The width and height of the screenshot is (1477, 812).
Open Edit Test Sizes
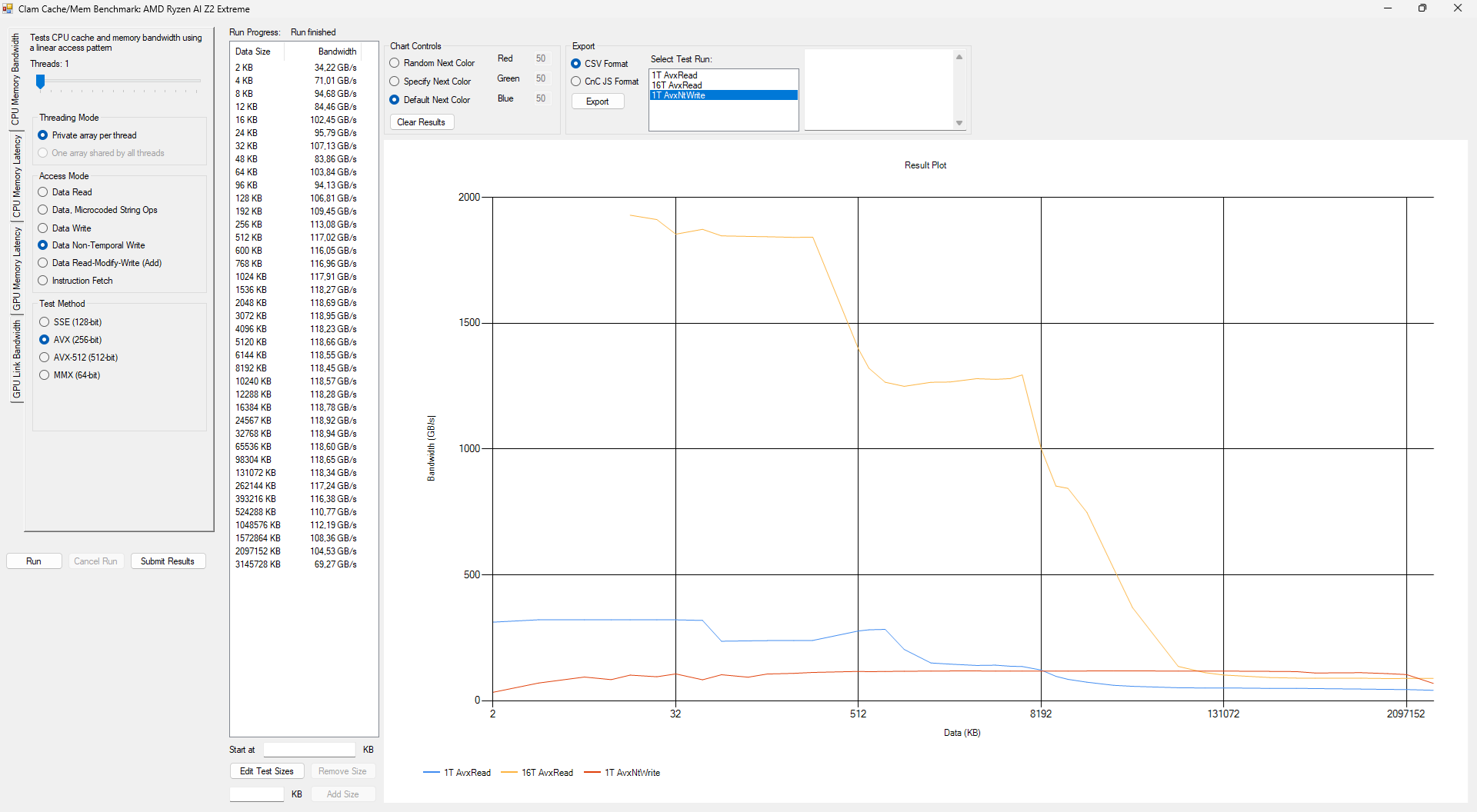click(266, 771)
